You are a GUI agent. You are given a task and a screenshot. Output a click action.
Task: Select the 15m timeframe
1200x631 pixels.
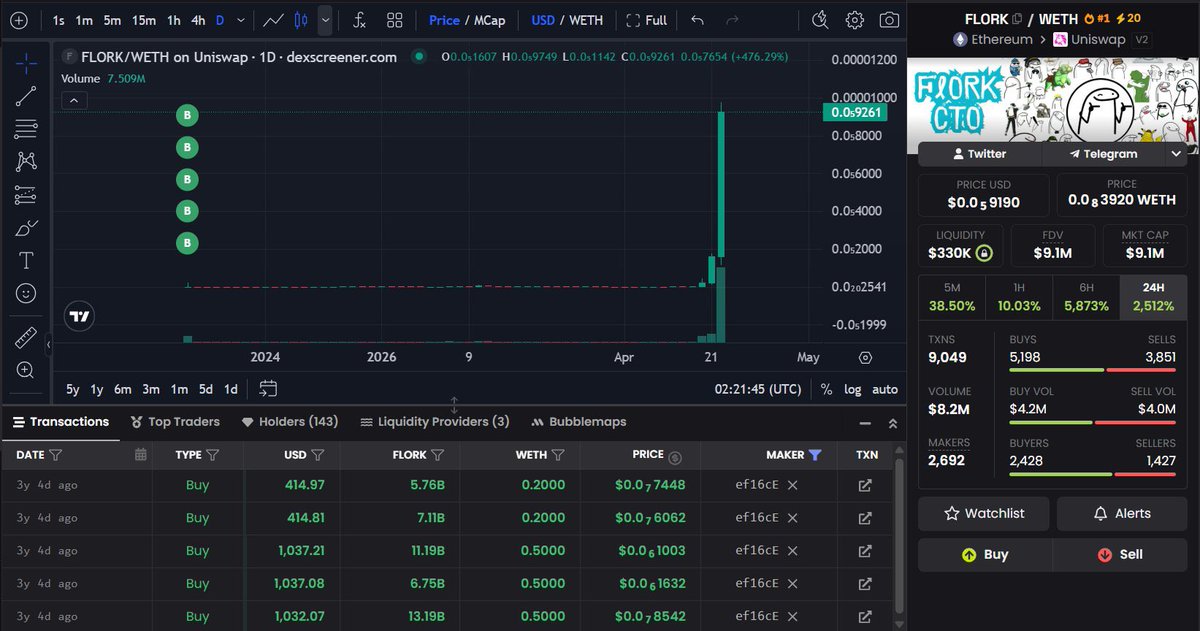[x=144, y=20]
